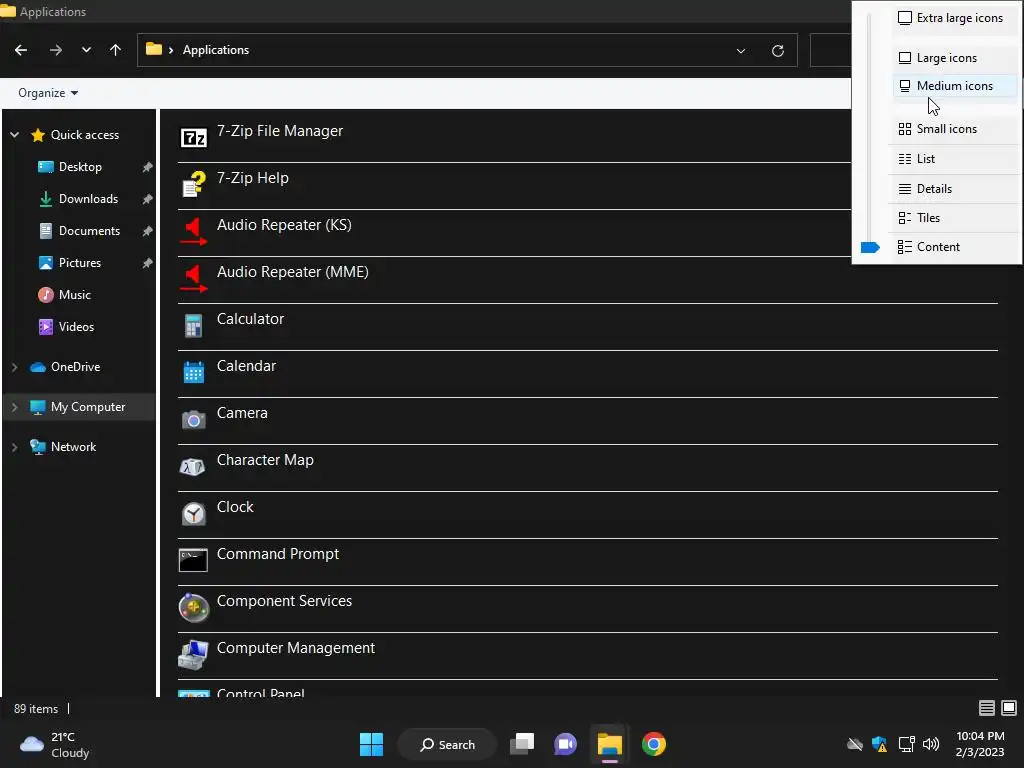1024x768 pixels.
Task: Select the Audio Repeater (KS) icon
Action: 193,232
